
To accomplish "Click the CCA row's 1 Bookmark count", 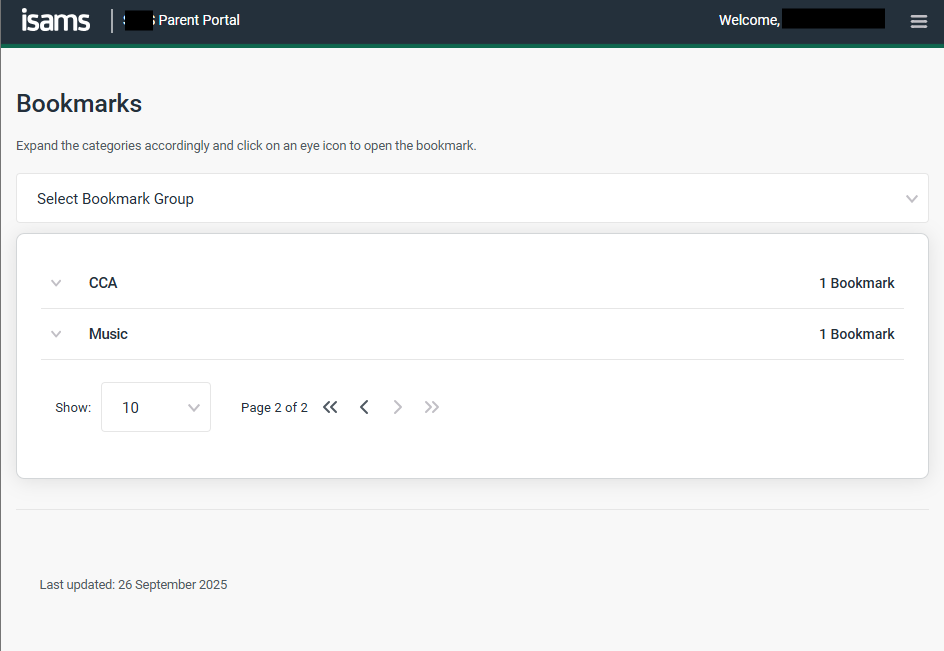I will (x=856, y=283).
